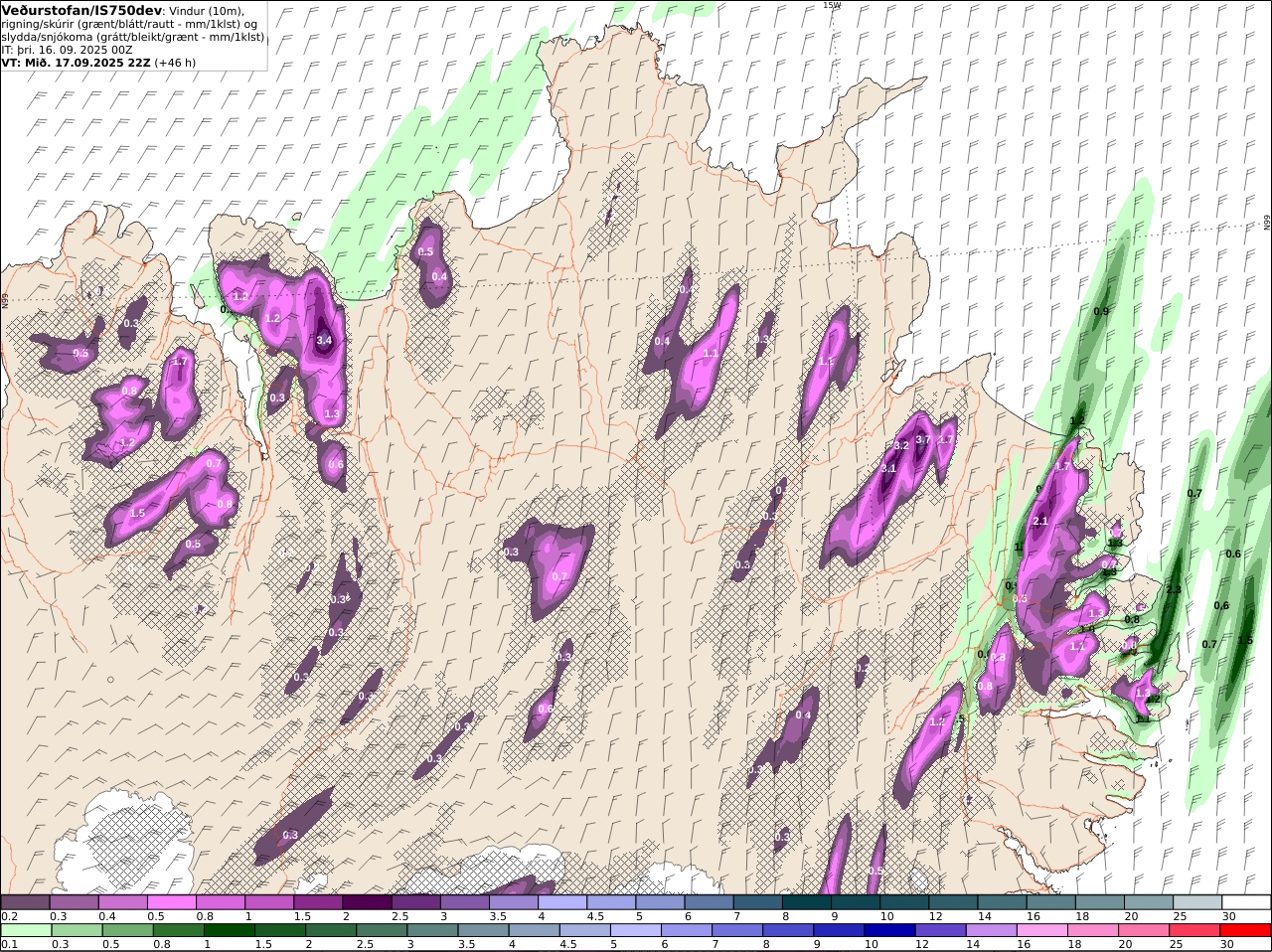Select the "2.1" snowfall value on the map
This screenshot has width=1272, height=952.
tap(1040, 521)
